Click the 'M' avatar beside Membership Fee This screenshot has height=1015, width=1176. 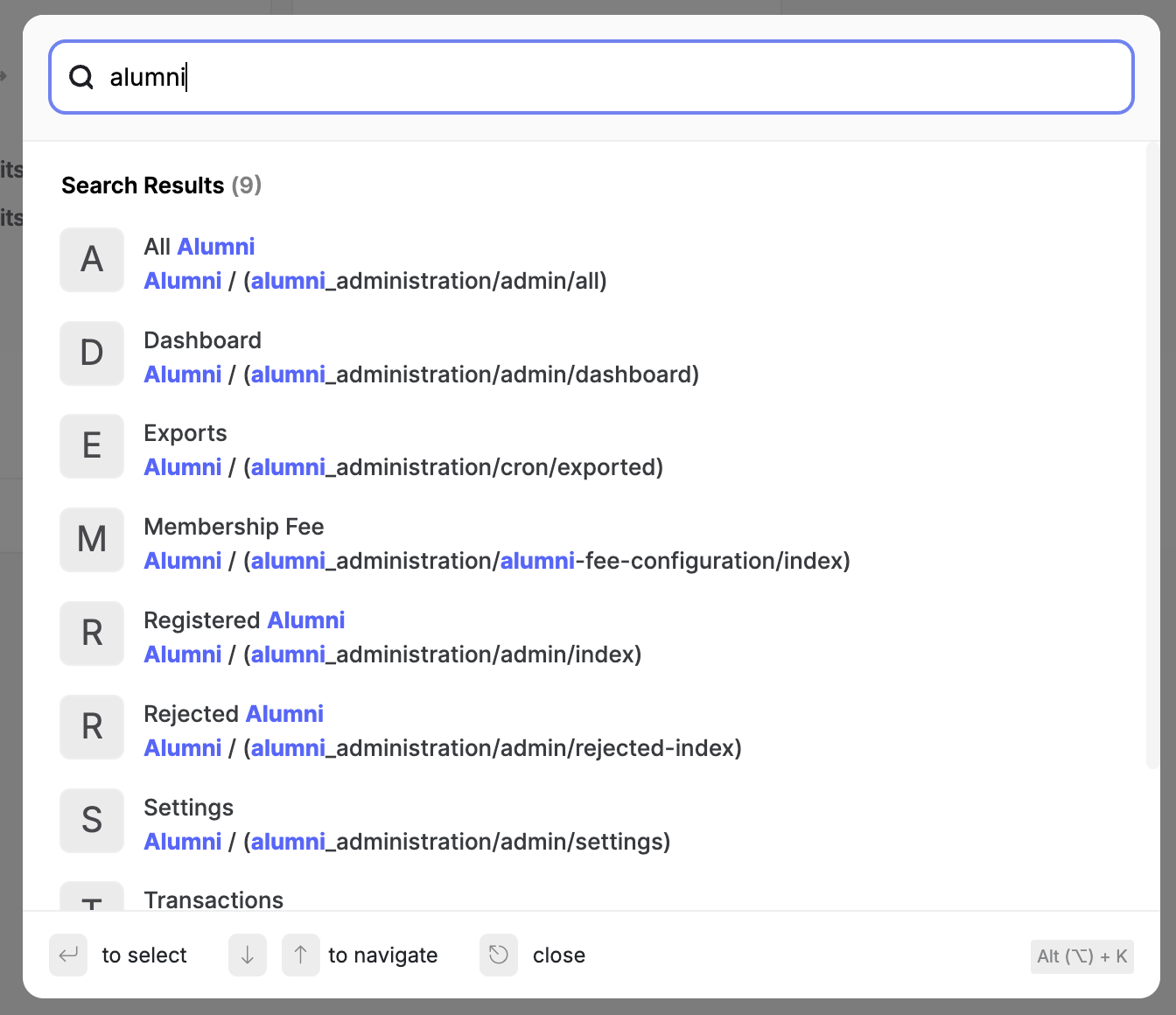pyautogui.click(x=92, y=540)
